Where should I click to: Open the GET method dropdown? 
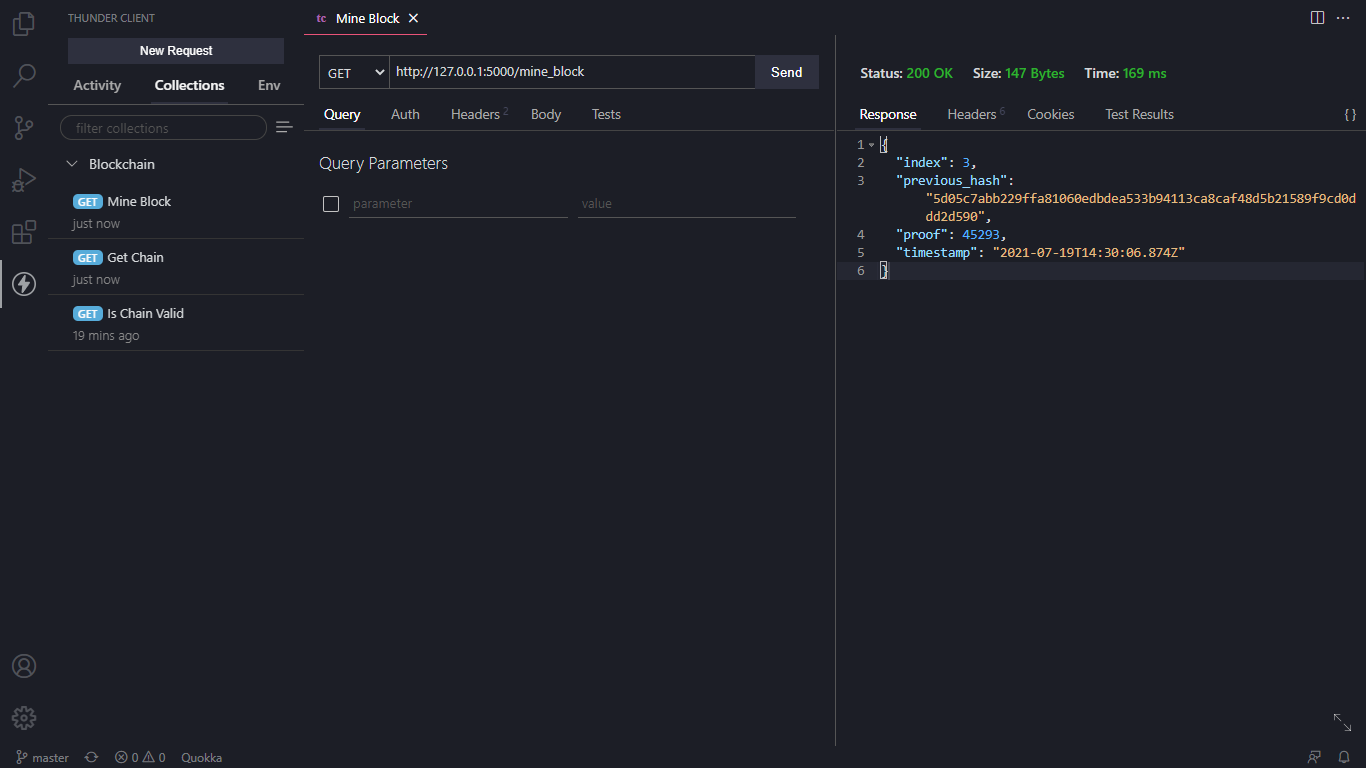pos(354,73)
